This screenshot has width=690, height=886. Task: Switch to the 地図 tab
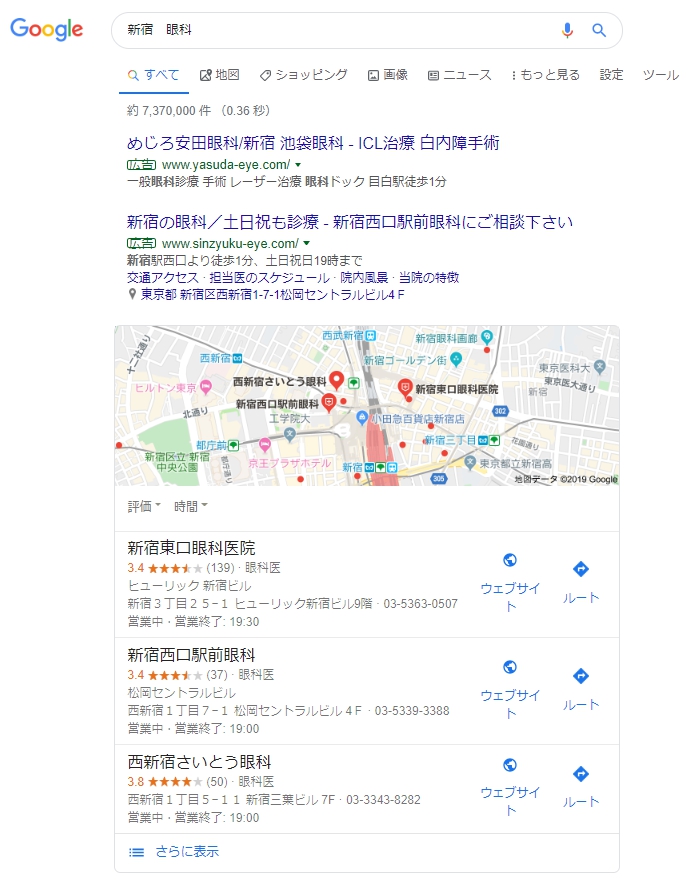pos(220,75)
